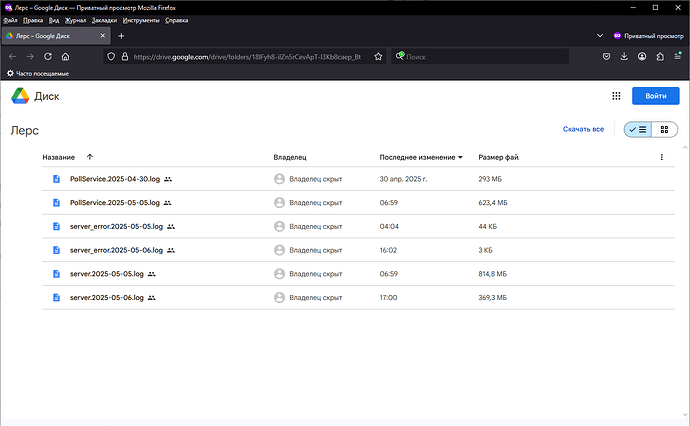This screenshot has height=426, width=690.
Task: Open Firefox account icon
Action: tap(642, 56)
